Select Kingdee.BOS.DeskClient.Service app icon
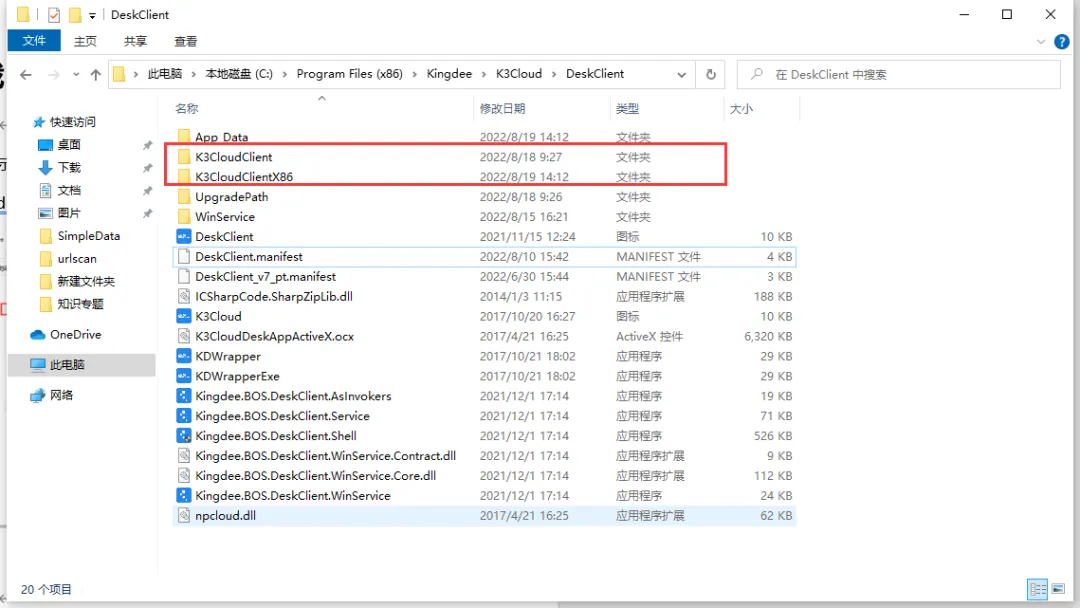1080x608 pixels. pyautogui.click(x=183, y=416)
